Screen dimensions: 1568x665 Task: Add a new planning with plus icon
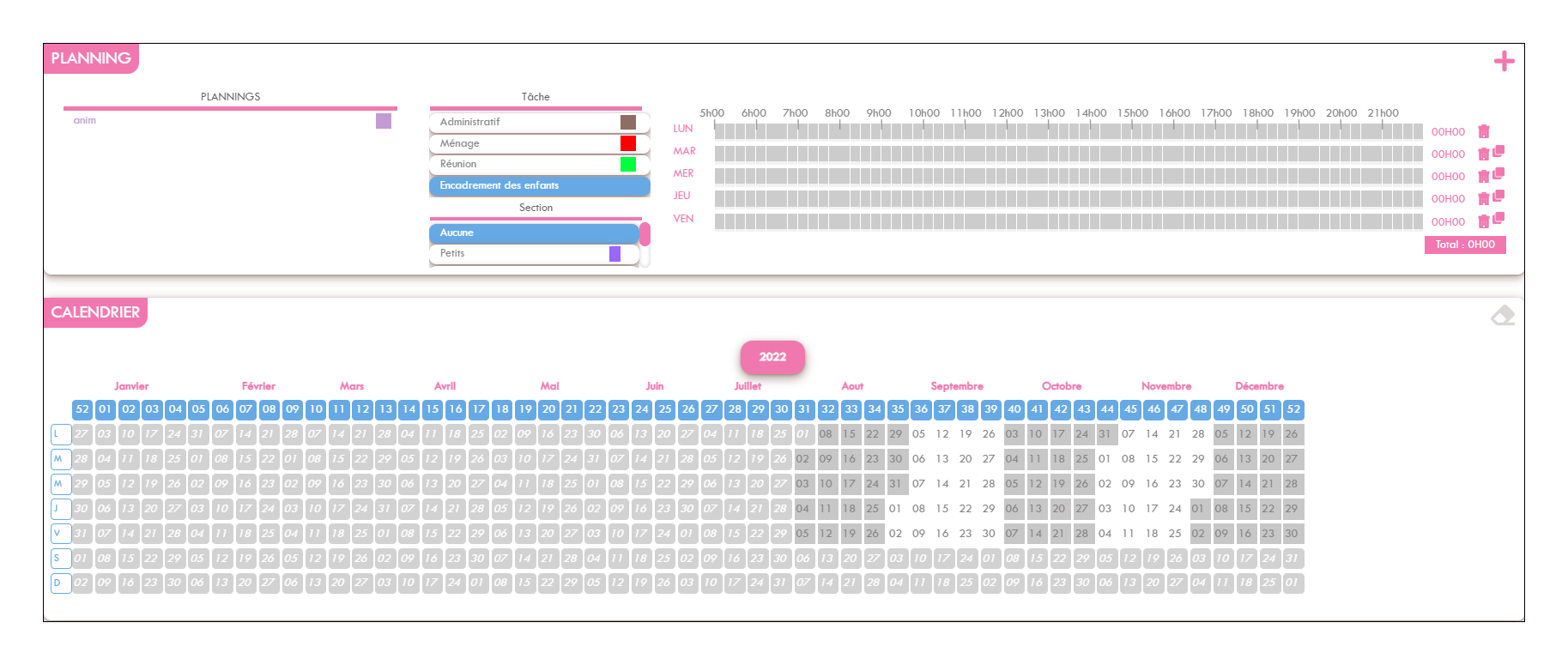point(1504,61)
